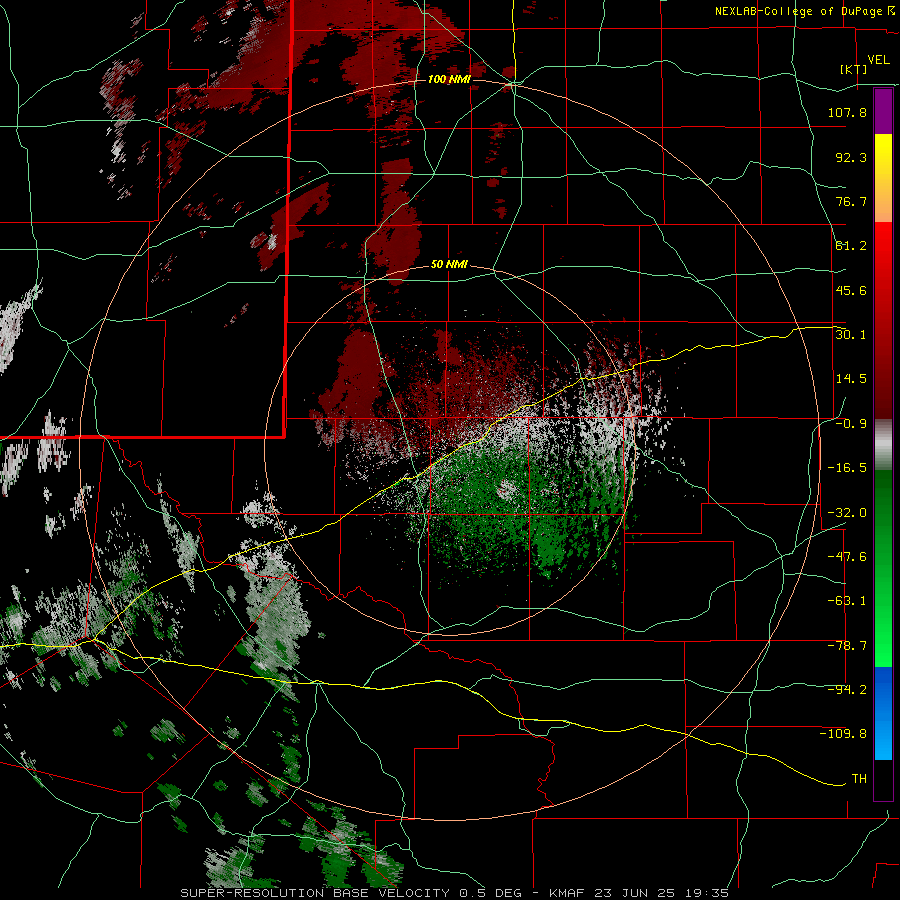The width and height of the screenshot is (900, 900).
Task: Select the -94.2 scale value
Action: (847, 690)
